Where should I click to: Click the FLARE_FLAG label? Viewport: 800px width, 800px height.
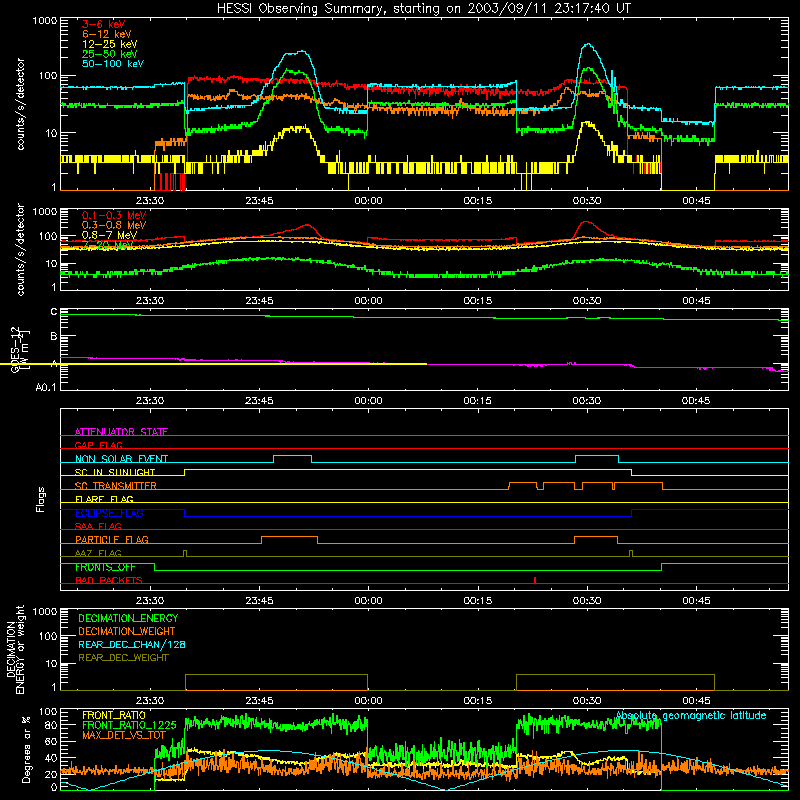click(x=104, y=499)
